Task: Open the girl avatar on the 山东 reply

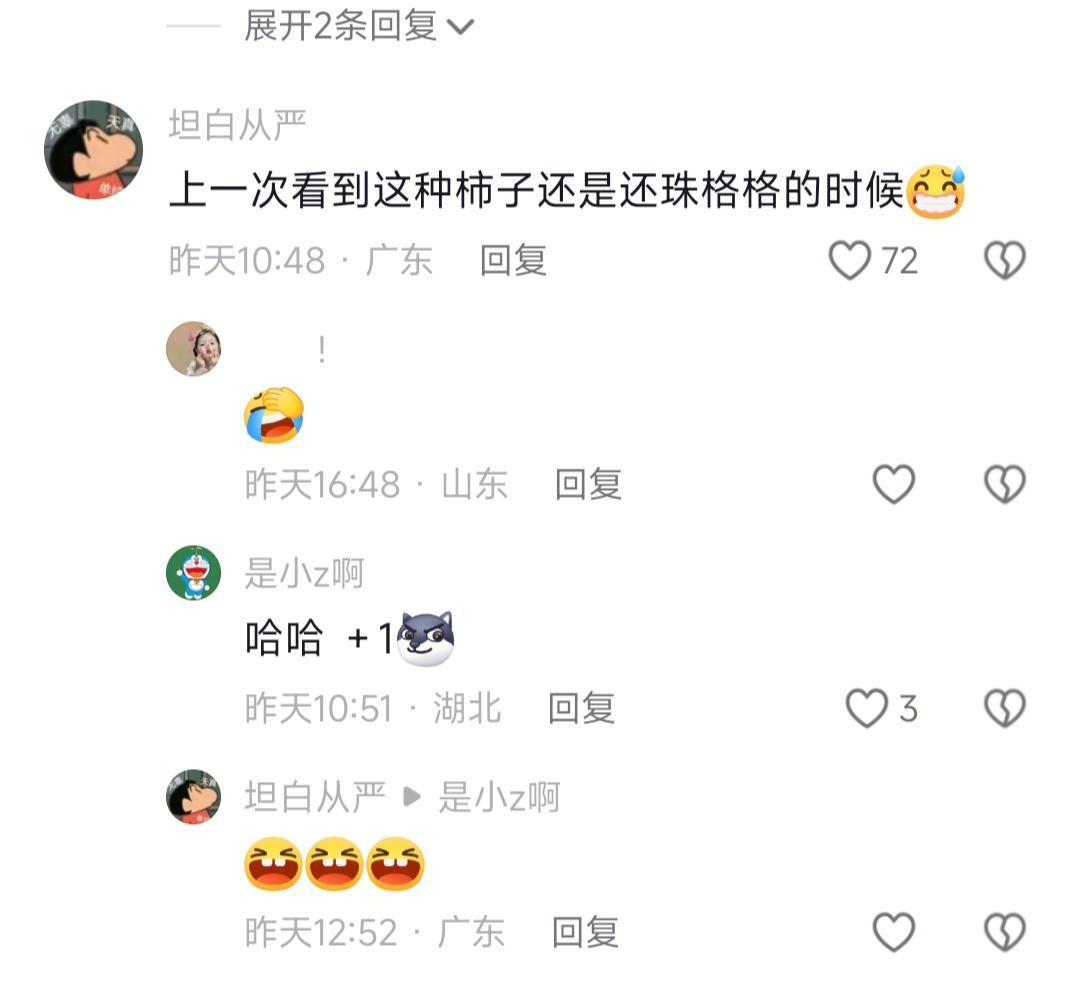Action: pyautogui.click(x=193, y=348)
